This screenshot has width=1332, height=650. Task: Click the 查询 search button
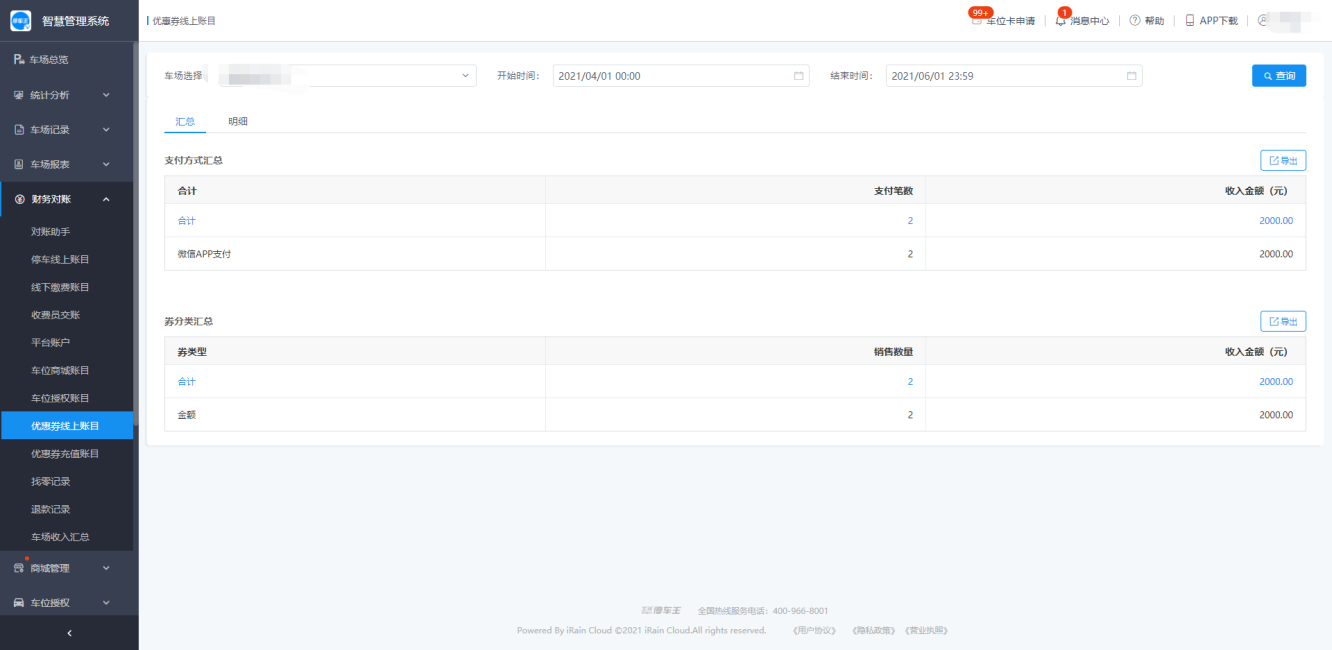click(x=1279, y=76)
